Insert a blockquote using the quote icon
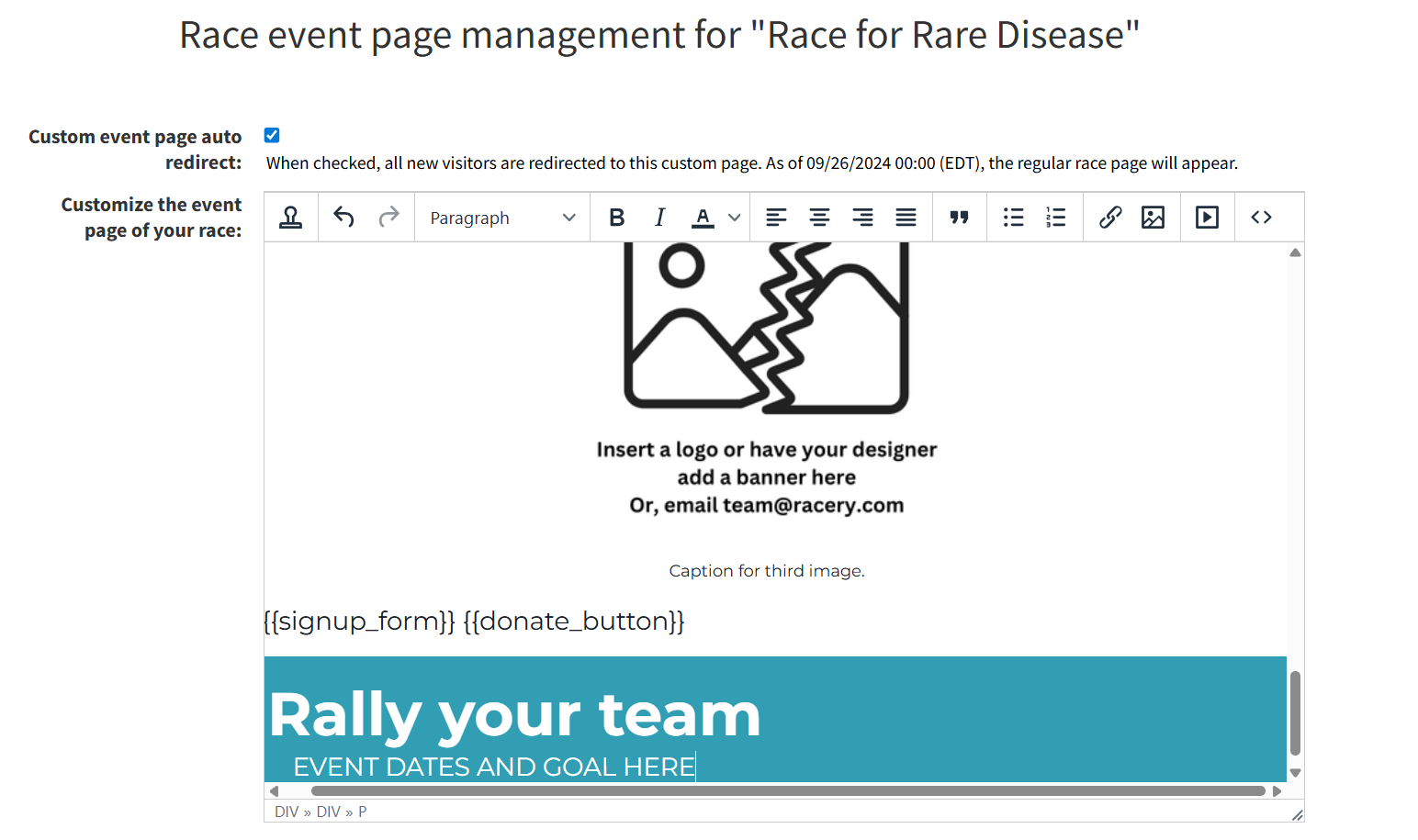Viewport: 1418px width, 840px height. (959, 217)
